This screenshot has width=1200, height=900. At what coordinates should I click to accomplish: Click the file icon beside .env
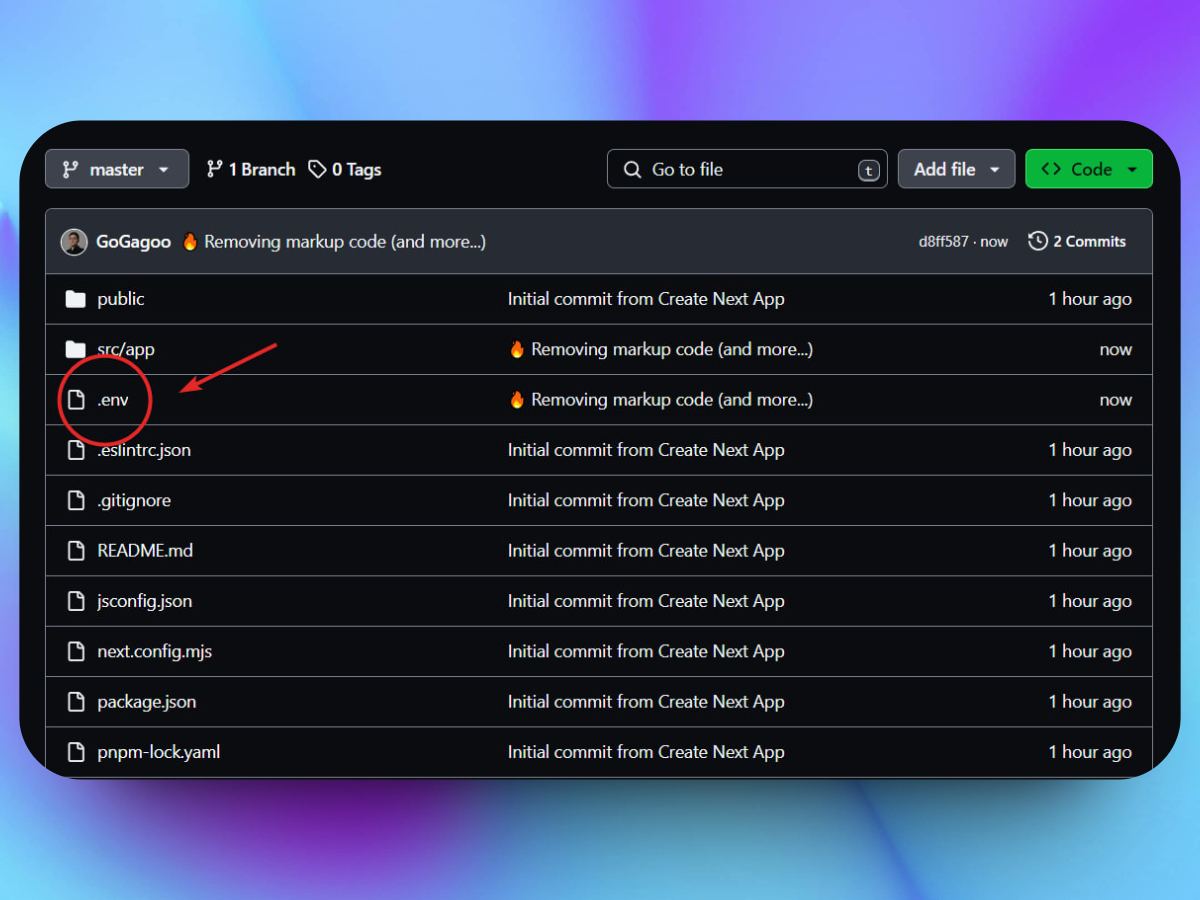(76, 400)
